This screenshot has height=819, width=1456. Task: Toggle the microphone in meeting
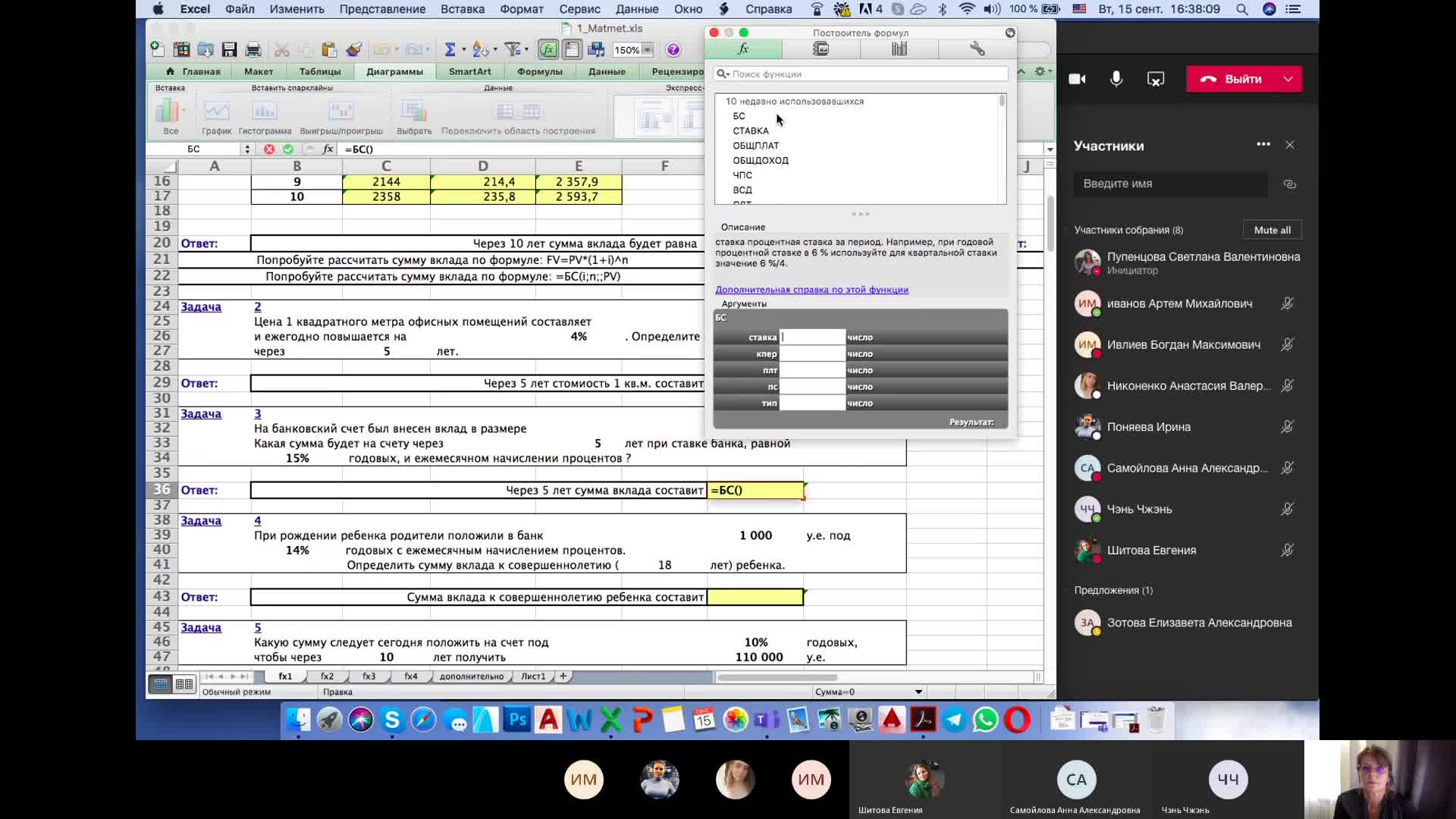pos(1116,79)
